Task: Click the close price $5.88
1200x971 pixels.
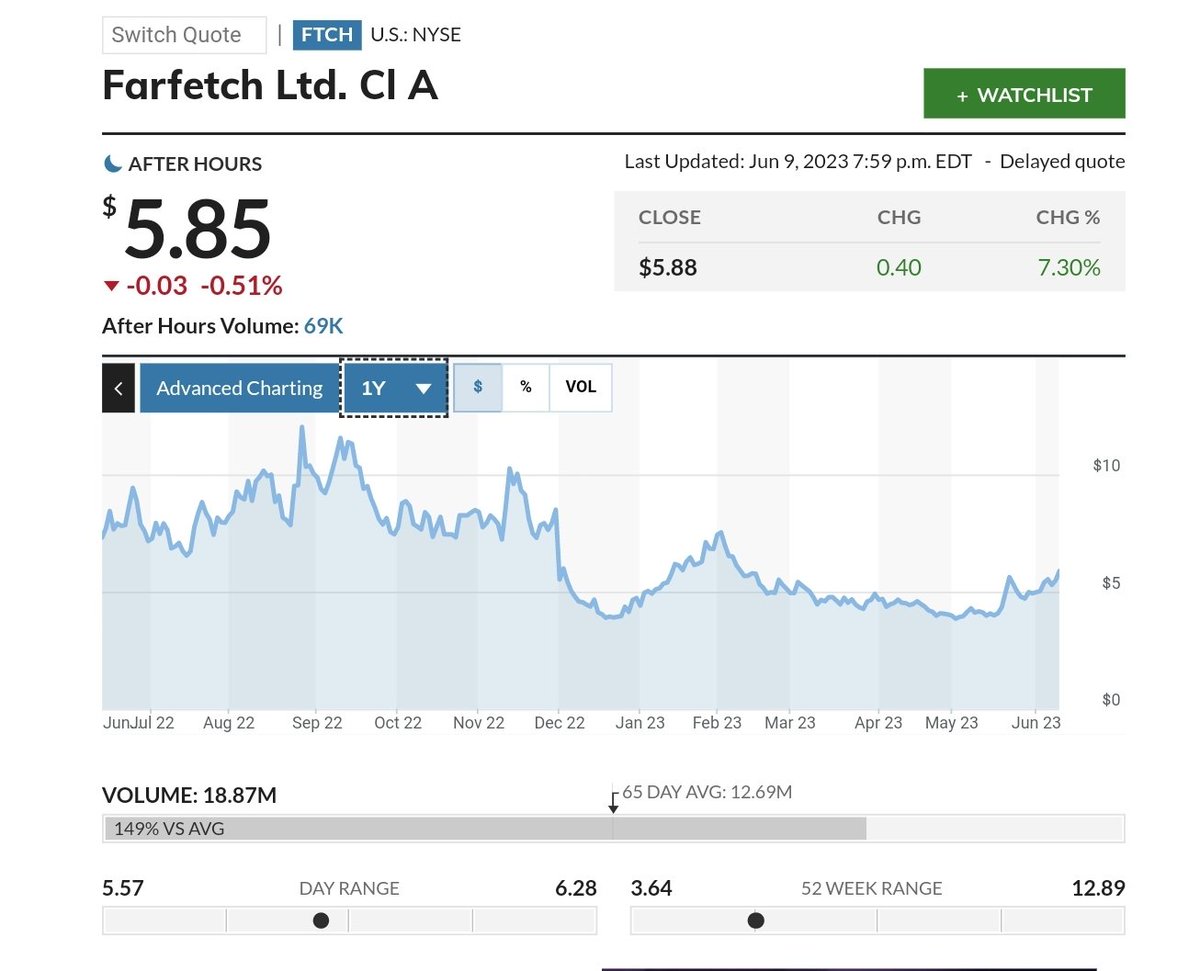Action: coord(668,267)
